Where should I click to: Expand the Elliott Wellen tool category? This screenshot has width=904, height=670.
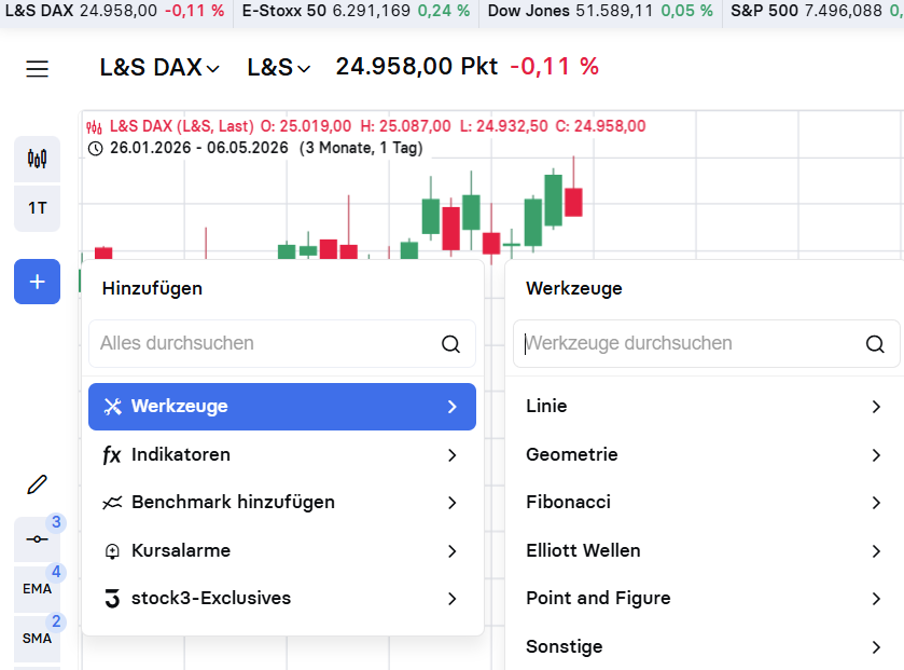coord(703,551)
